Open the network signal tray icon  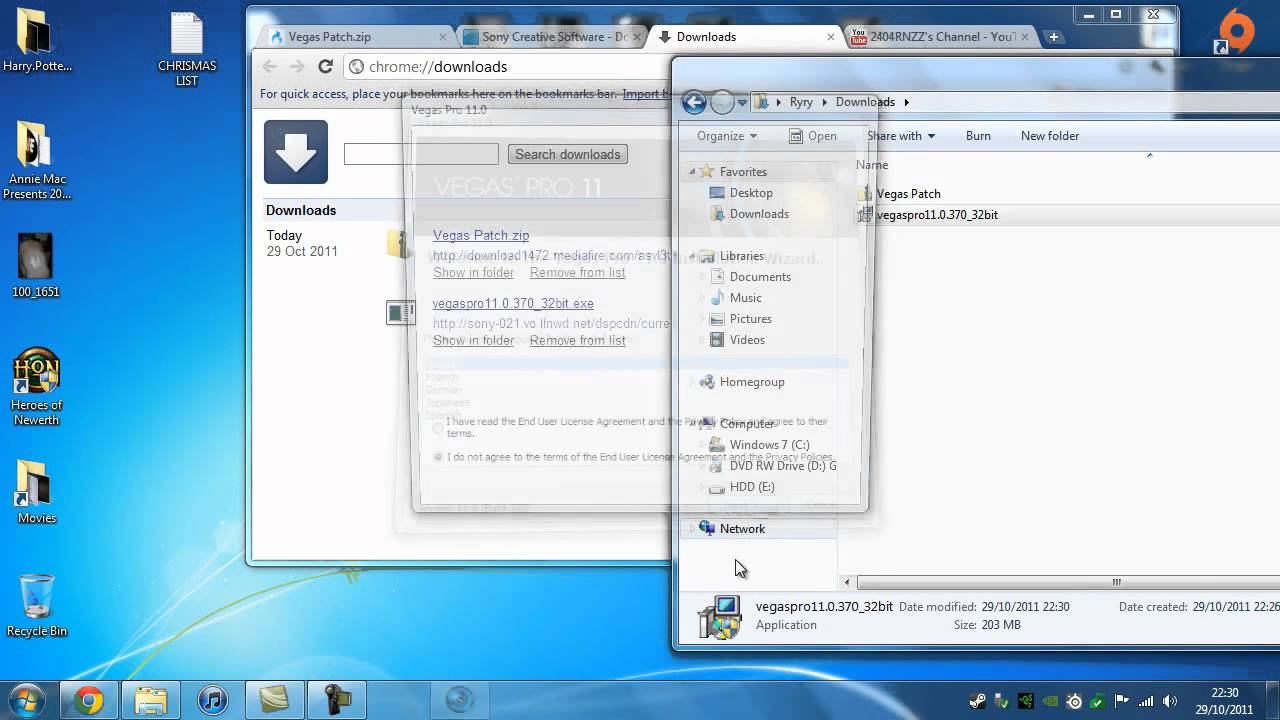[1146, 701]
